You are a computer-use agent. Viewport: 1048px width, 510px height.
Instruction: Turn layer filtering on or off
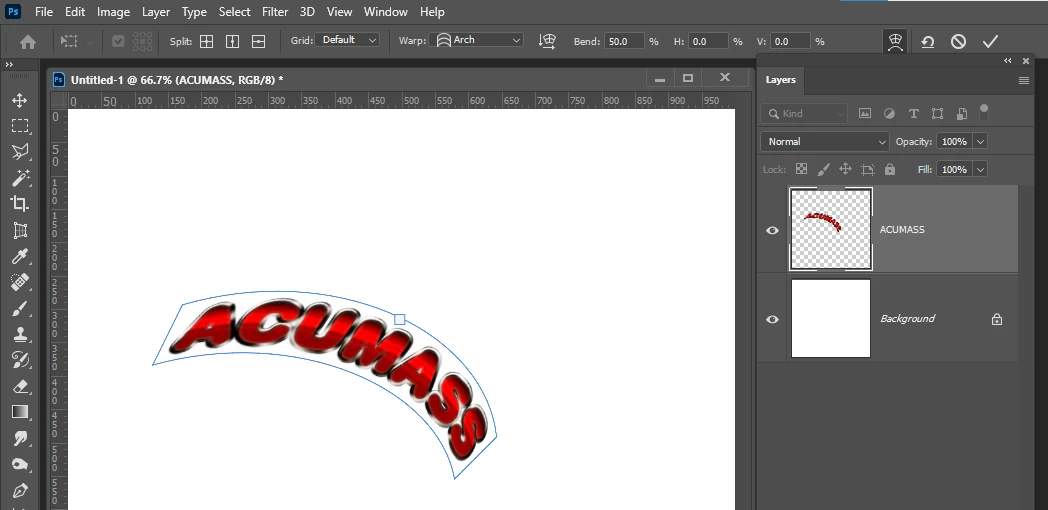click(x=984, y=112)
